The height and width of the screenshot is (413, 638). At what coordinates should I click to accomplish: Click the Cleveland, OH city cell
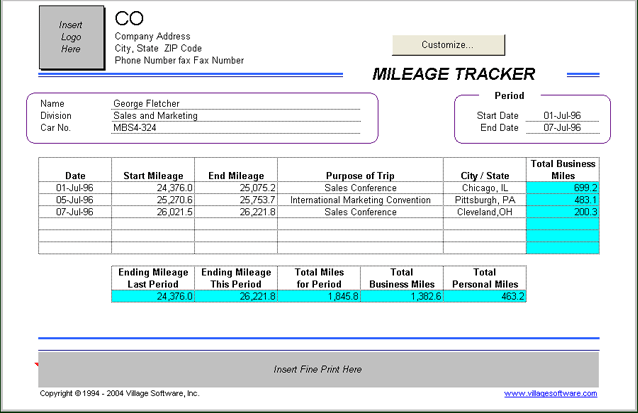point(484,212)
